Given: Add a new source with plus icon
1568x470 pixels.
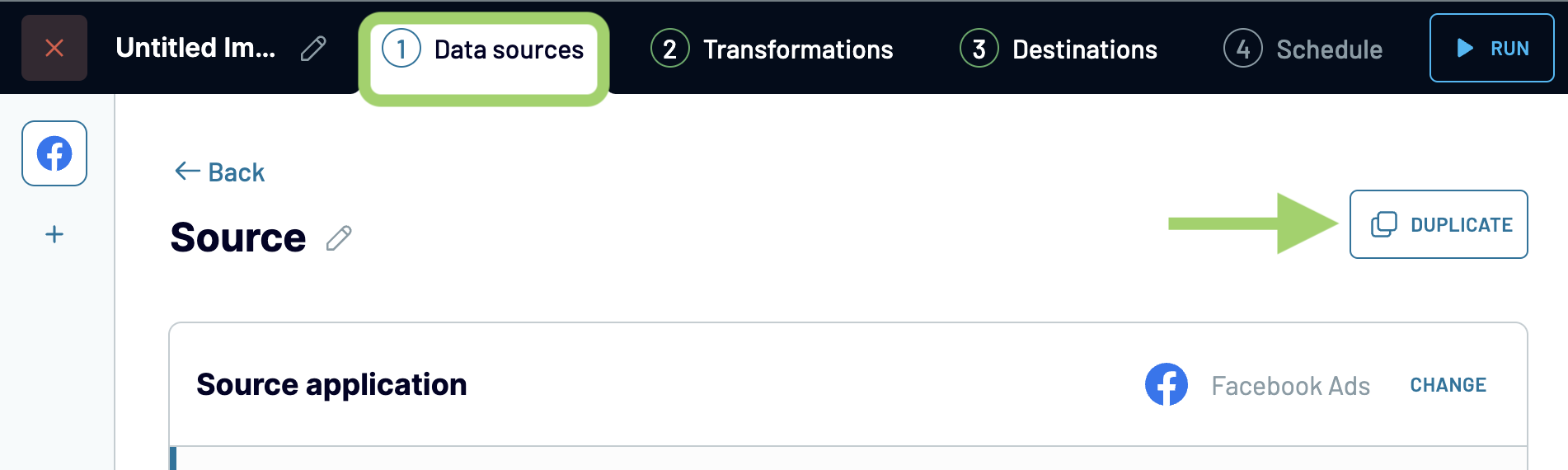Looking at the screenshot, I should point(54,235).
